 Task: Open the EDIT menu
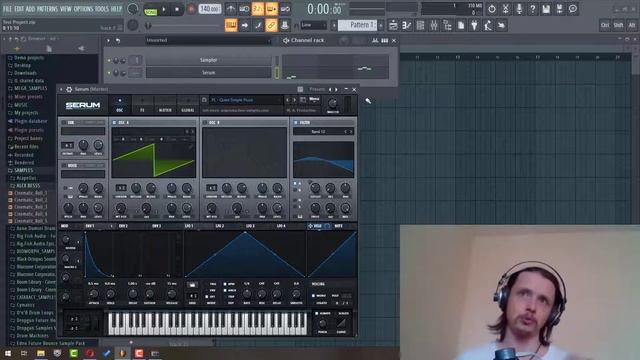click(19, 9)
